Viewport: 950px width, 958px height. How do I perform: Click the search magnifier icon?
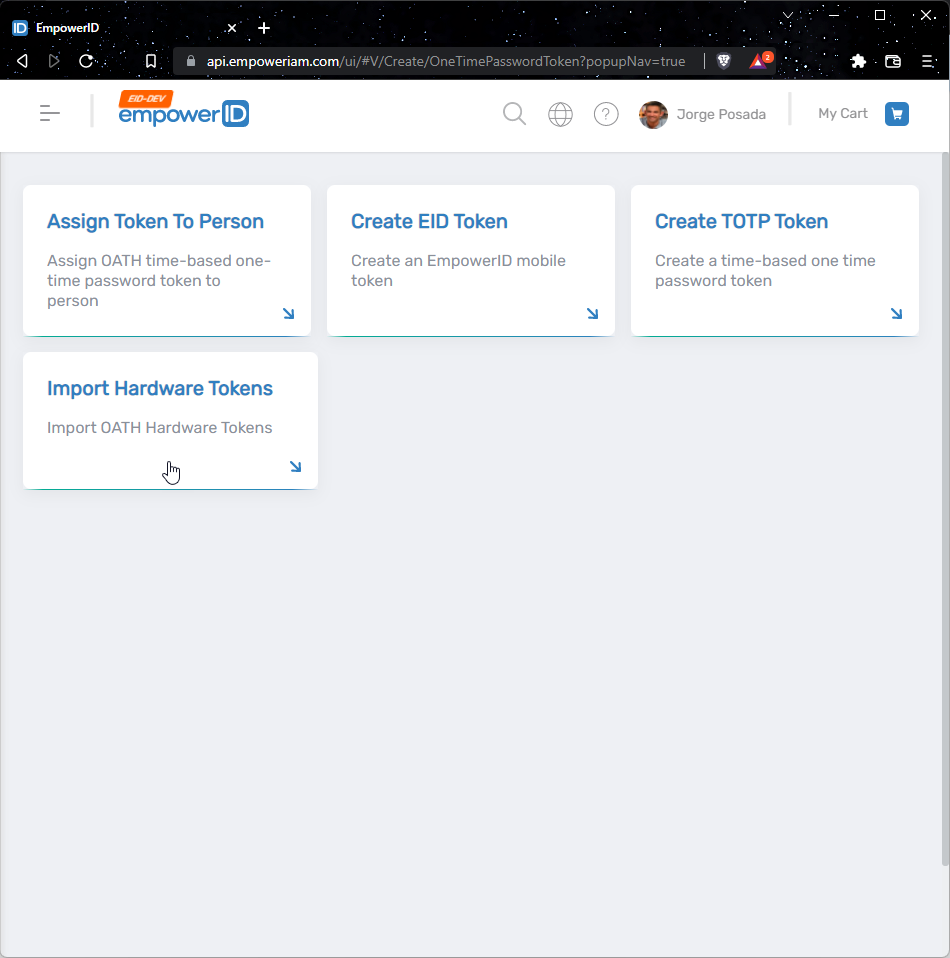coord(514,114)
